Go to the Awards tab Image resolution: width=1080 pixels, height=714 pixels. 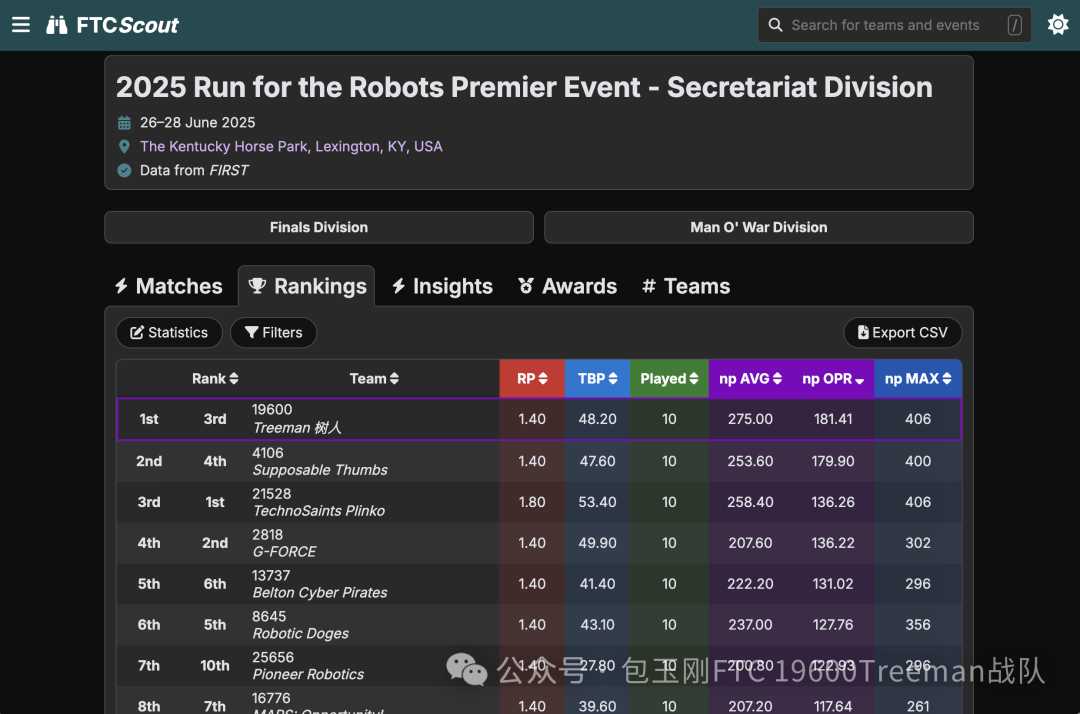click(567, 286)
